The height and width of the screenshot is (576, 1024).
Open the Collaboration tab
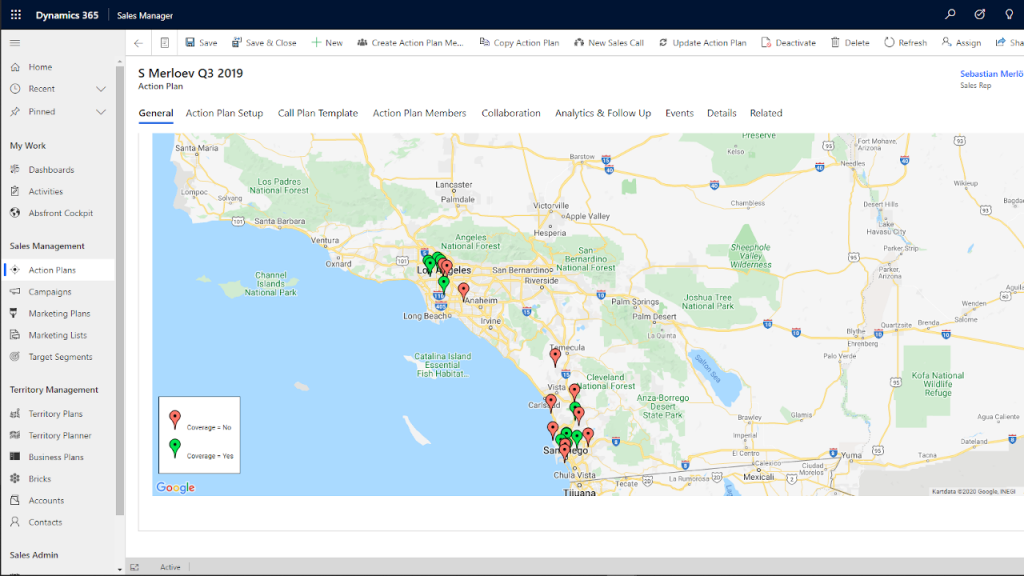click(x=511, y=113)
